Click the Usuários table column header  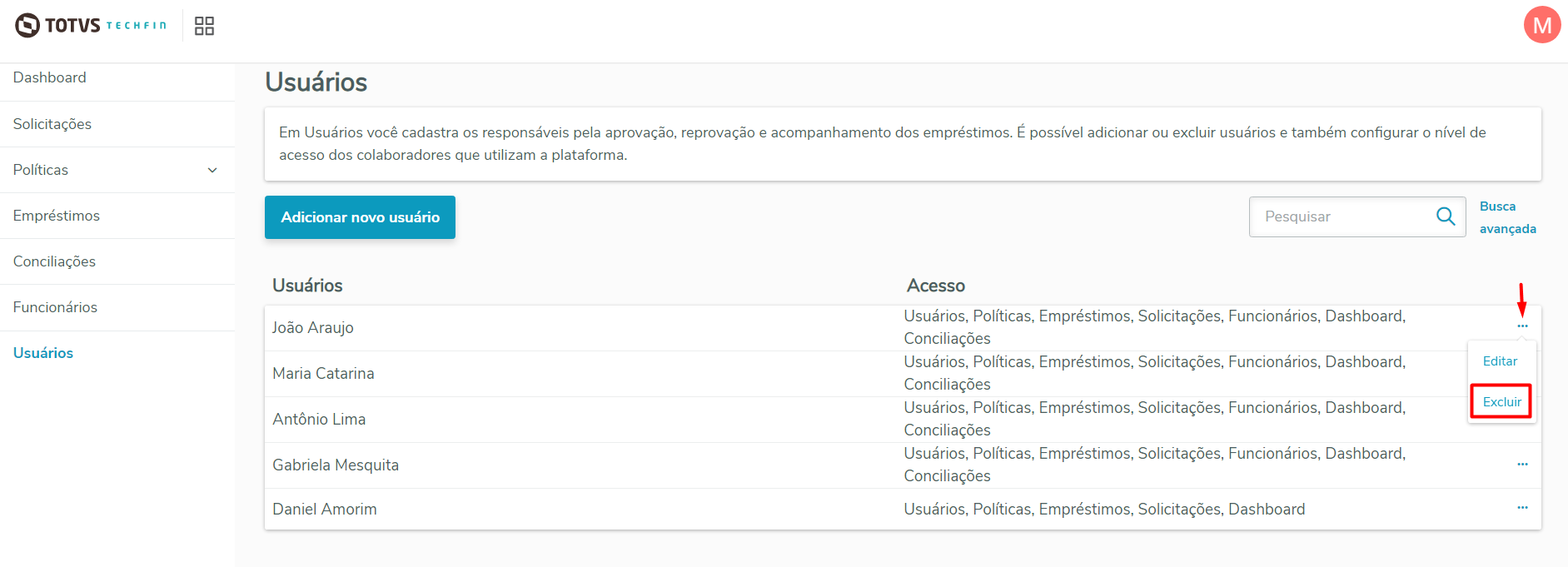tap(307, 286)
